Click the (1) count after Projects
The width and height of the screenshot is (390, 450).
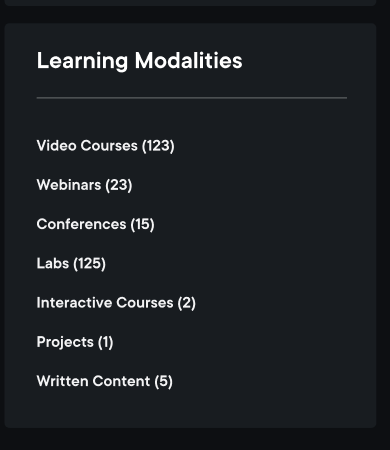point(105,342)
